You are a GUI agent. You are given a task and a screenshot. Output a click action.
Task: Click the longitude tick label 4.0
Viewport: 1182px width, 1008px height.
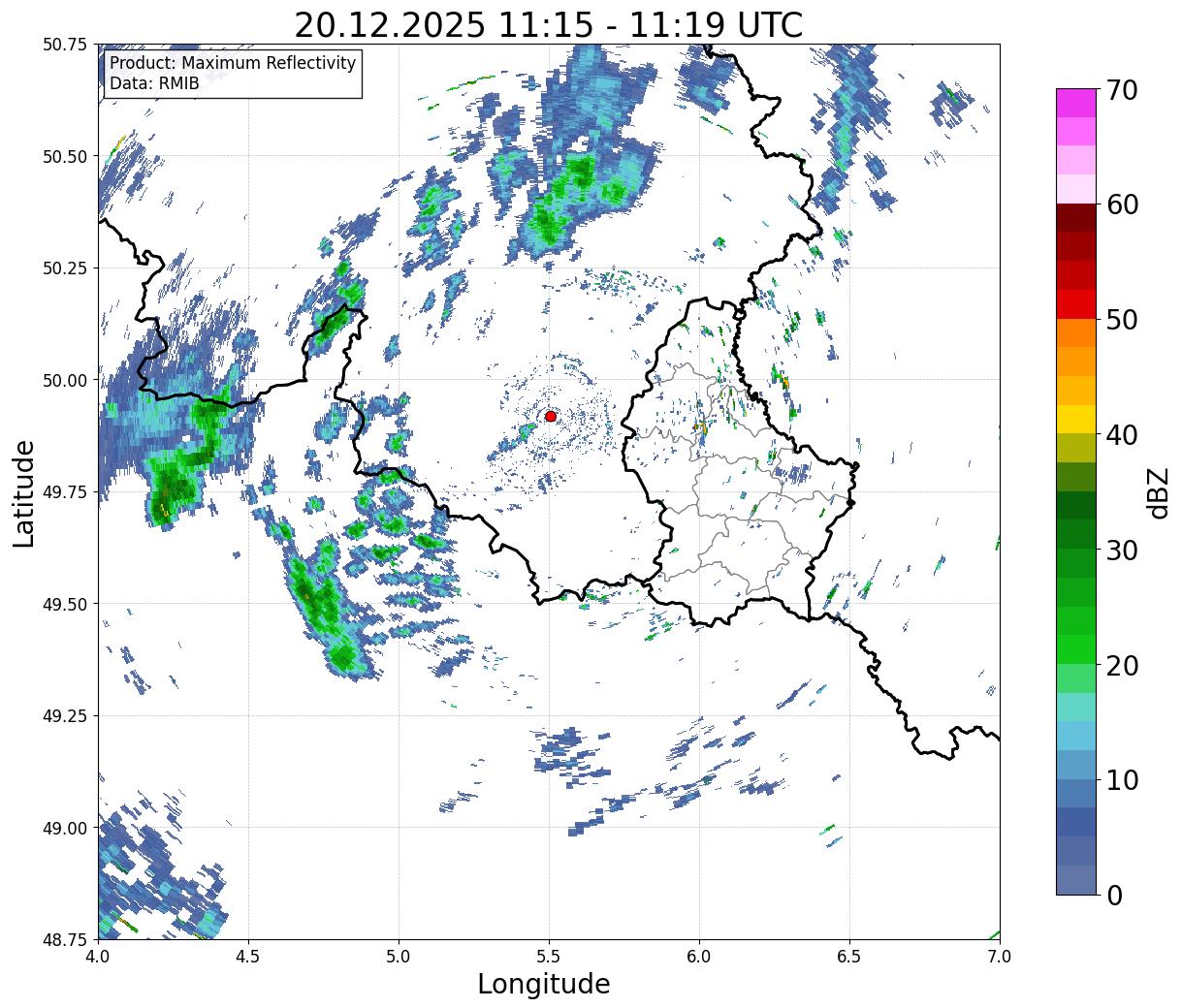98,956
